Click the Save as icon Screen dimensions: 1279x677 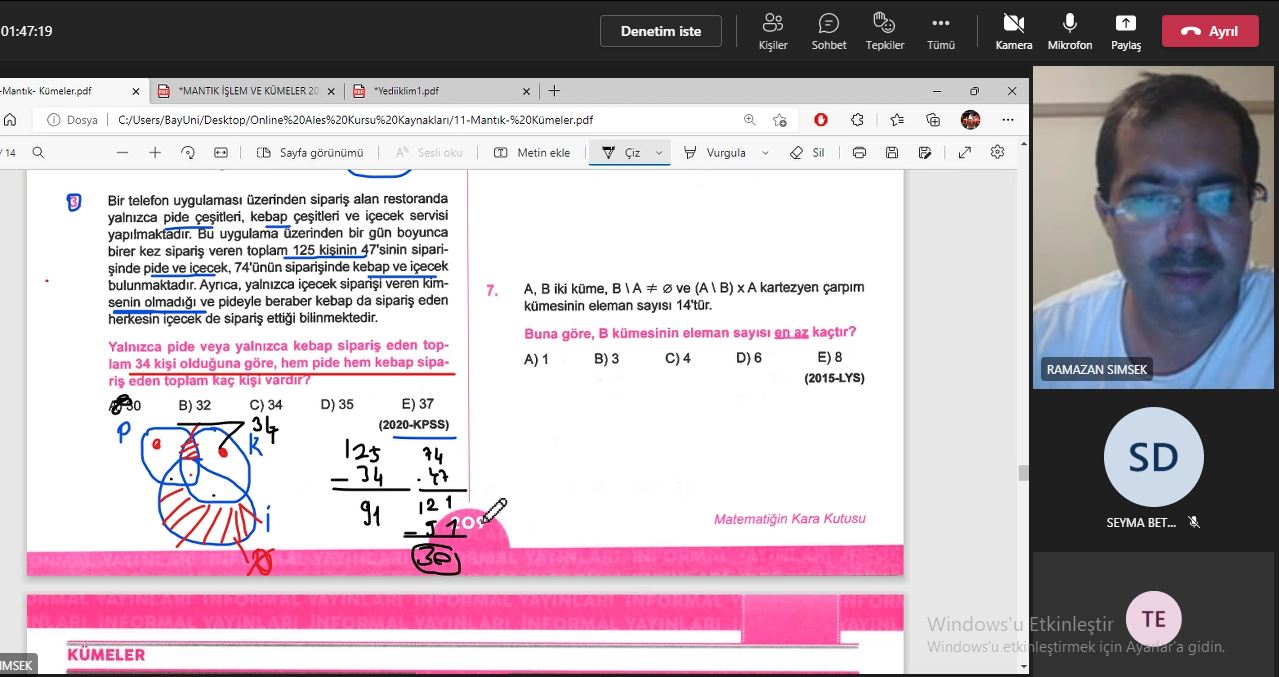(925, 153)
